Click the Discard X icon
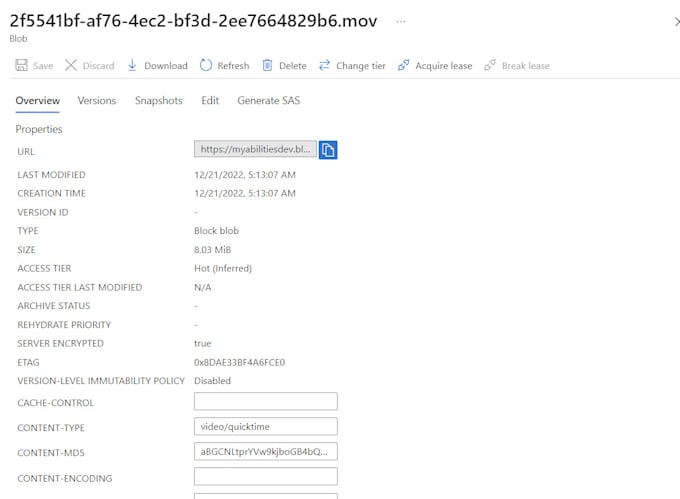The height and width of the screenshot is (499, 680). pos(71,65)
